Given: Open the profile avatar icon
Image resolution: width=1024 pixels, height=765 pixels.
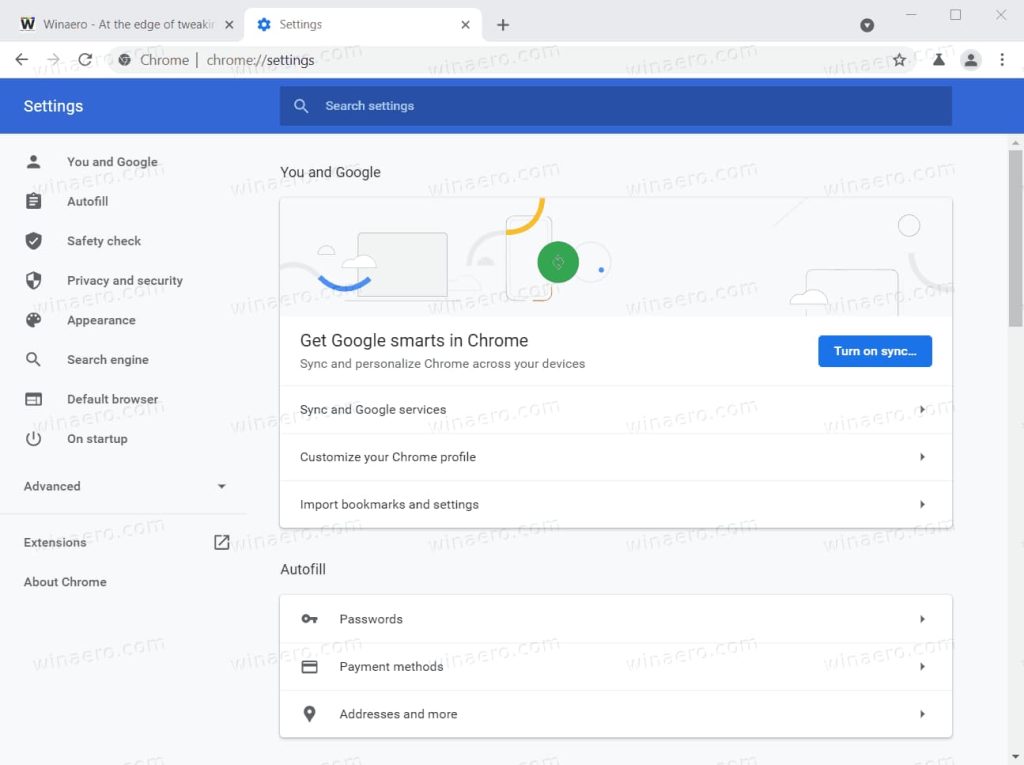Looking at the screenshot, I should pyautogui.click(x=970, y=60).
